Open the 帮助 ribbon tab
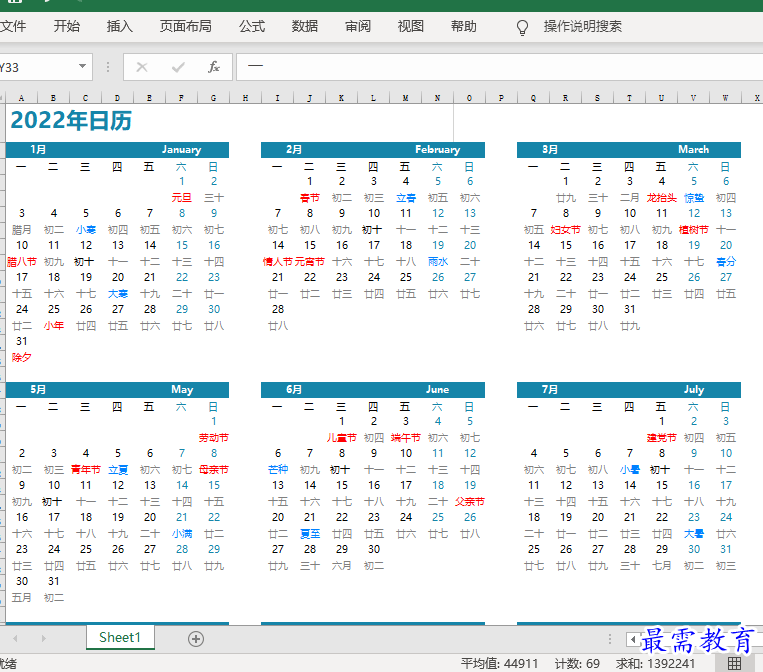This screenshot has height=672, width=763. pyautogui.click(x=464, y=26)
